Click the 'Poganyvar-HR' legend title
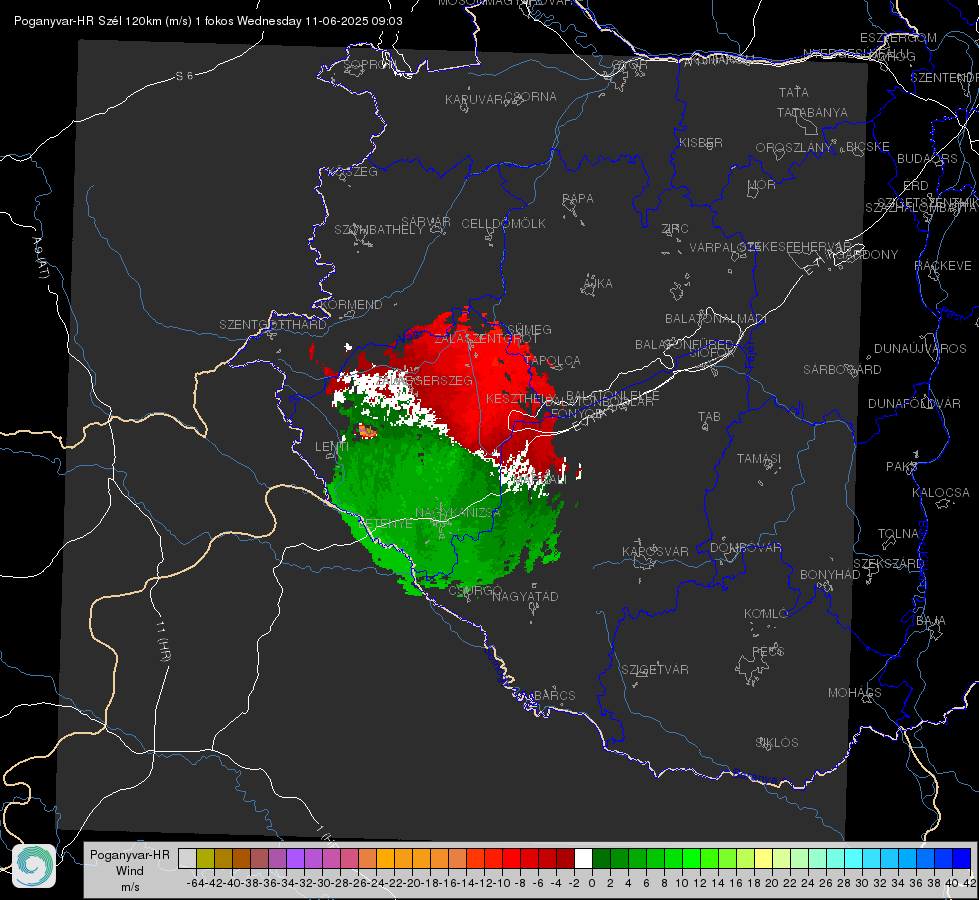 pos(130,854)
